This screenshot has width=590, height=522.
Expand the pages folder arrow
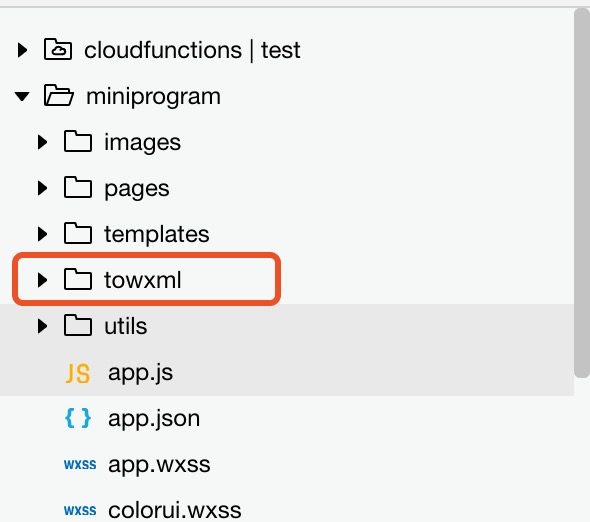point(43,188)
